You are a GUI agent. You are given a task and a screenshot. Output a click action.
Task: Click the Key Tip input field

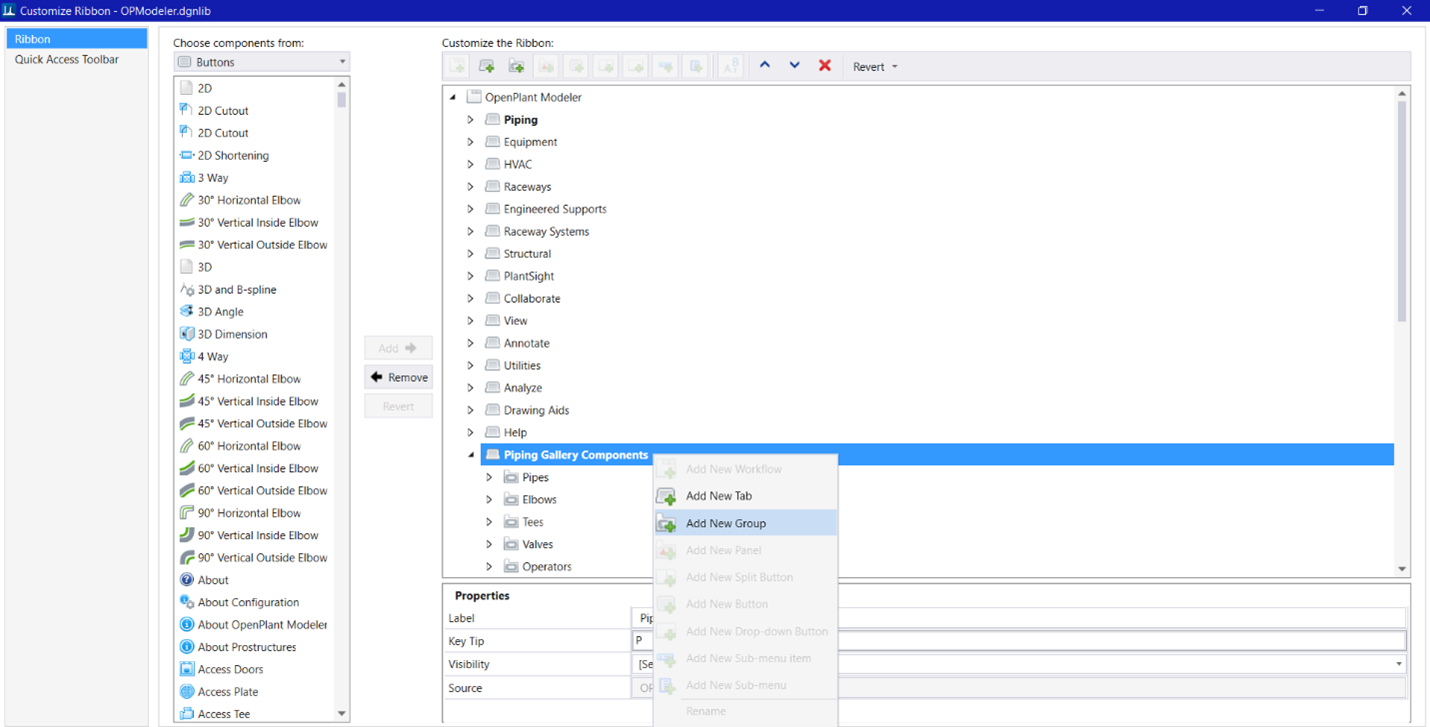1019,640
